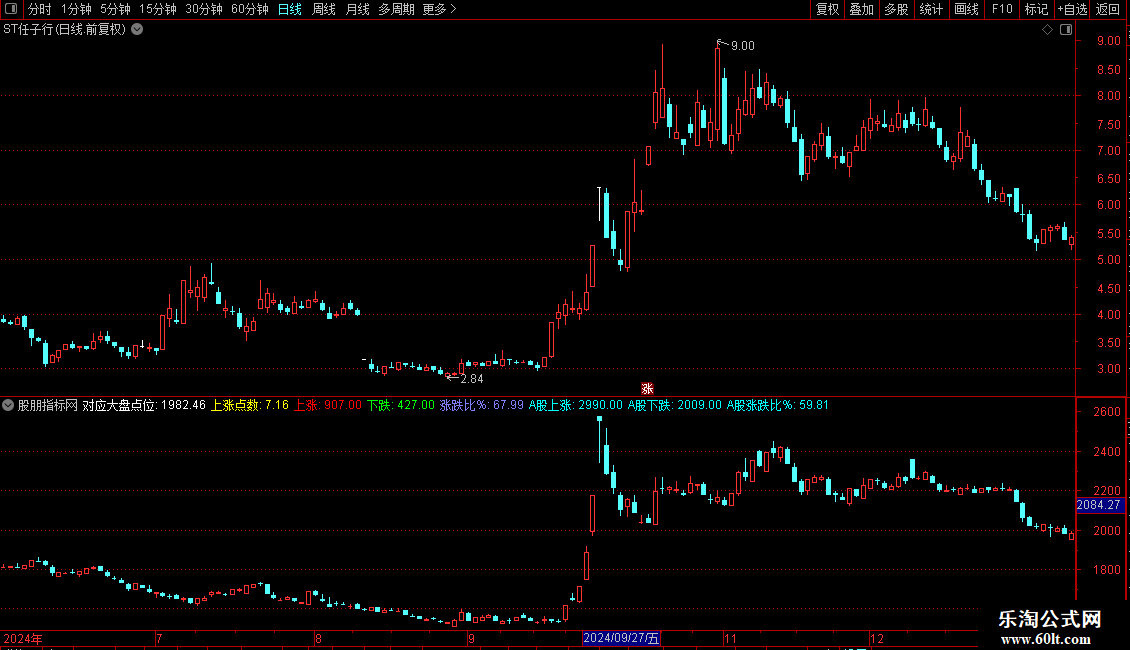Click month 9 on time axis
Viewport: 1130px width, 650px height.
coord(471,638)
